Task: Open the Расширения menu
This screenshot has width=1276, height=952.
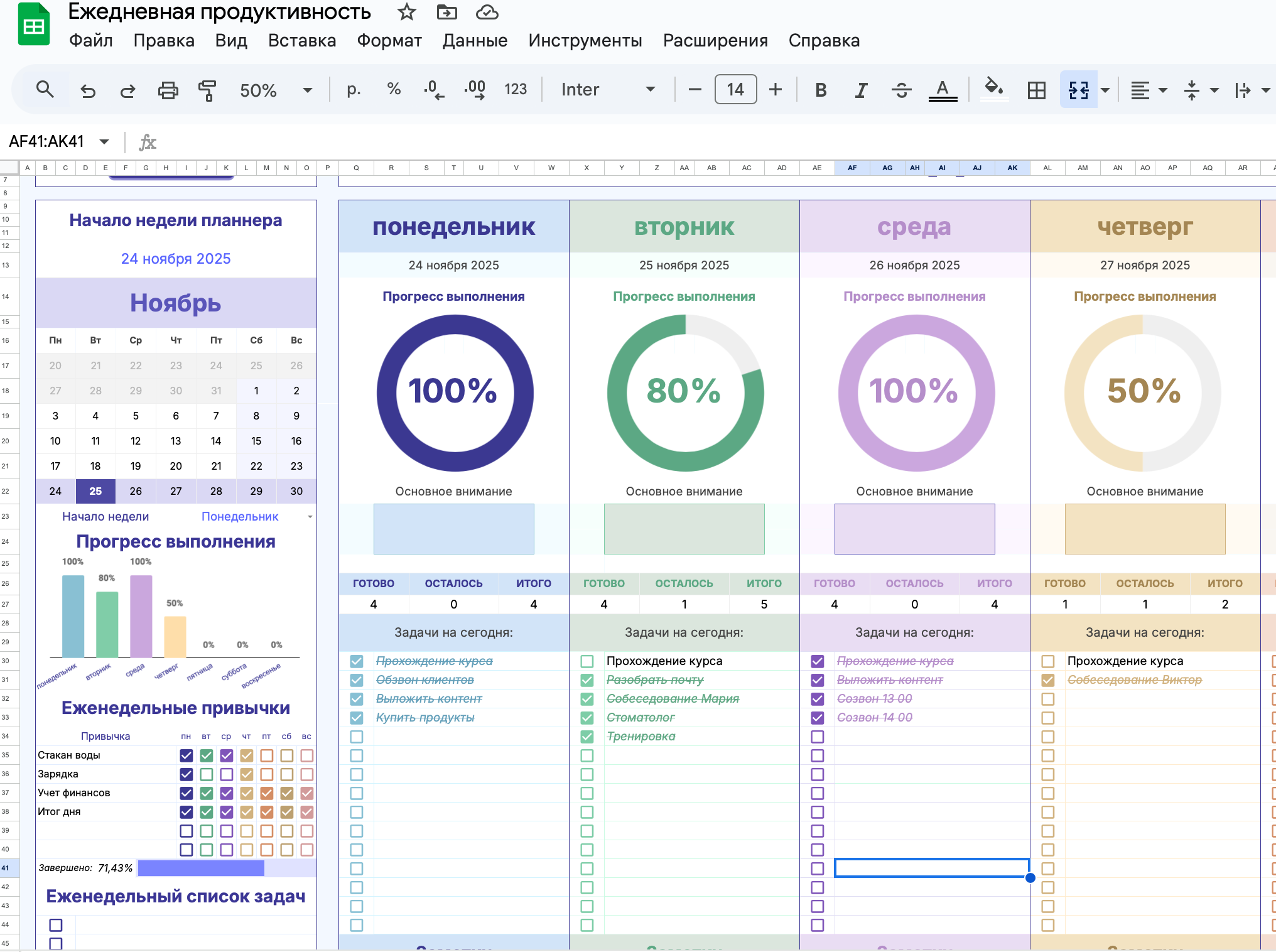Action: pos(715,41)
